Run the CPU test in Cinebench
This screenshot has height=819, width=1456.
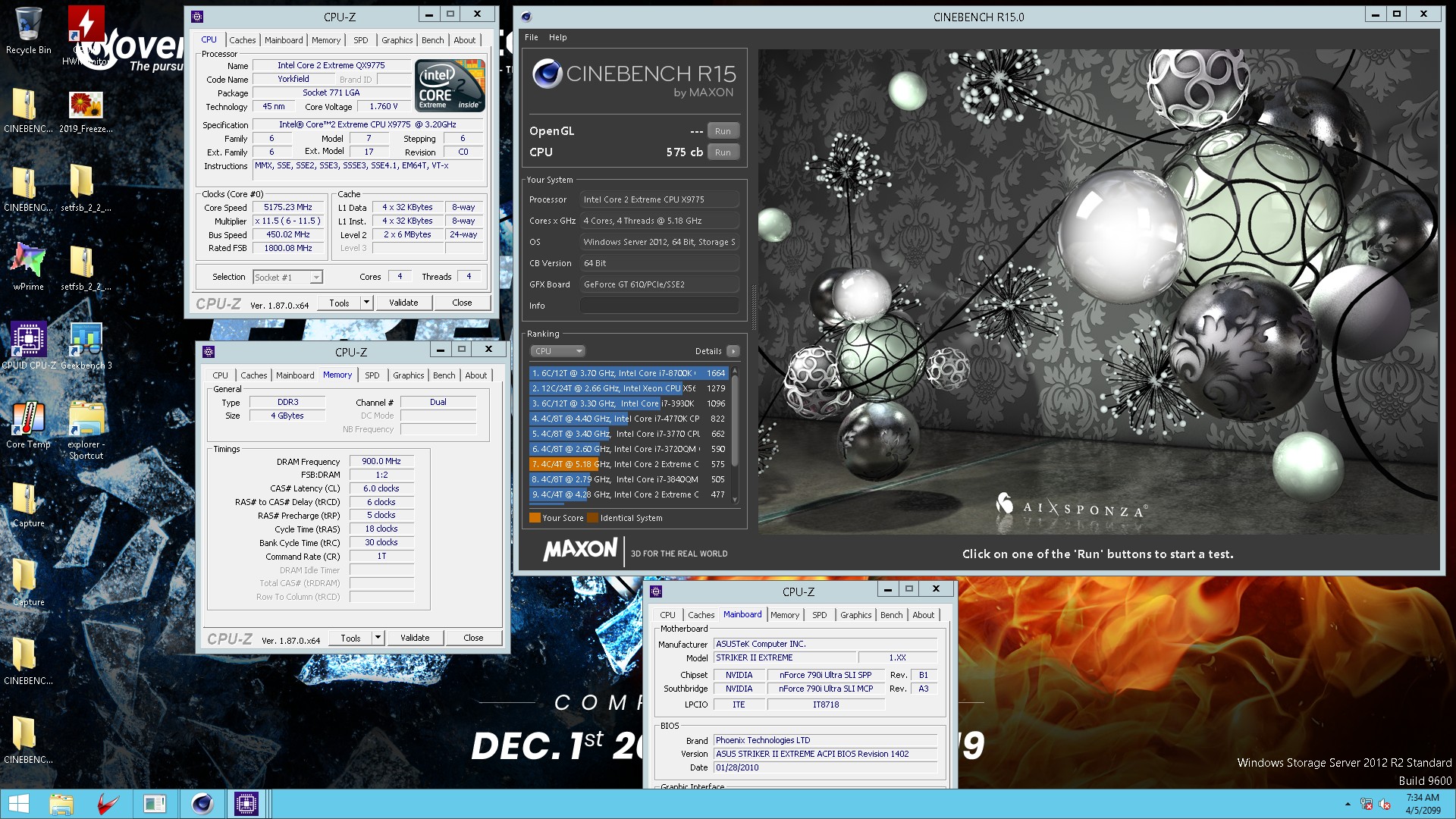[723, 152]
